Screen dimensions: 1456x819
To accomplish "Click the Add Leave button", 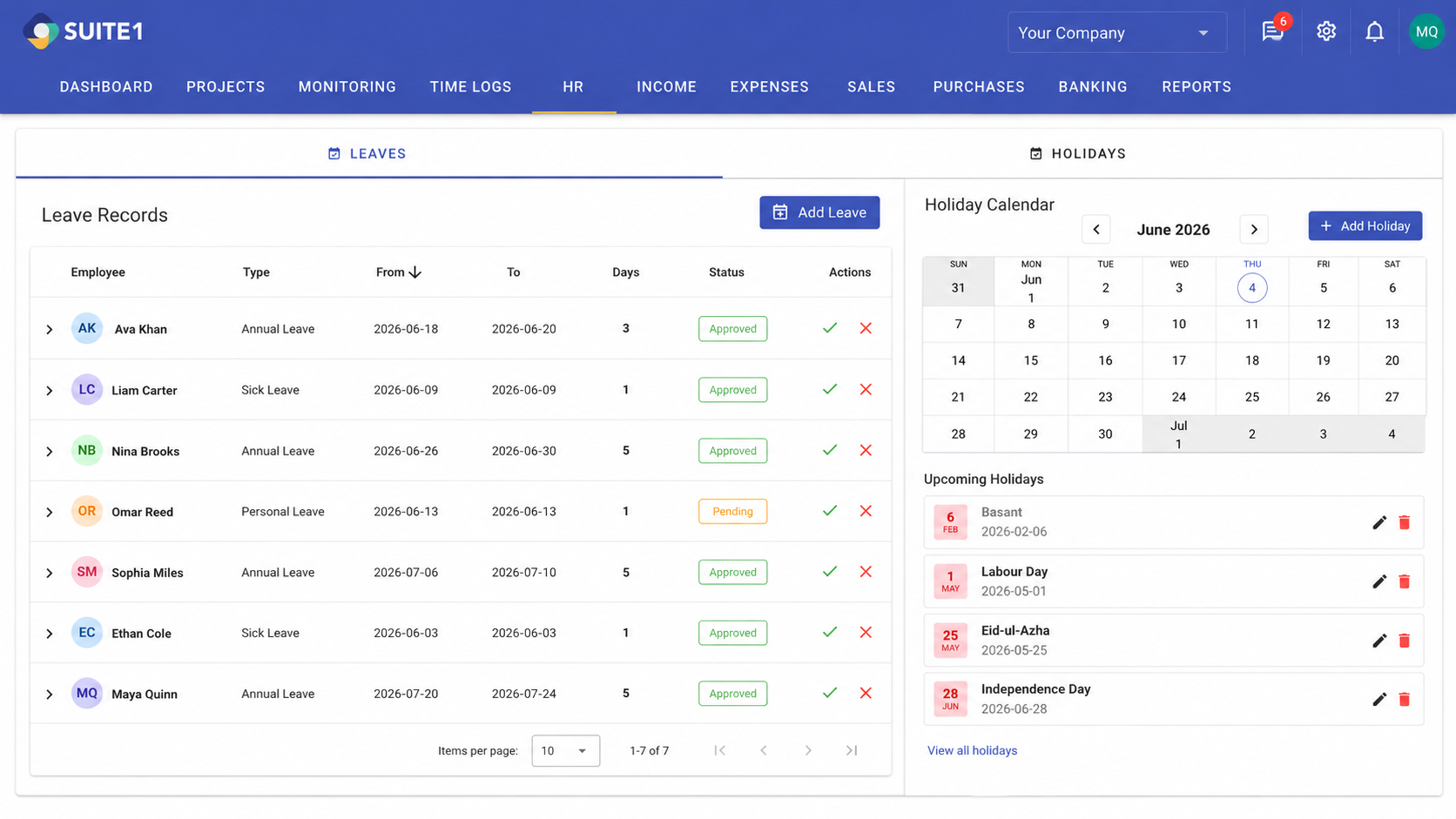I will [819, 212].
